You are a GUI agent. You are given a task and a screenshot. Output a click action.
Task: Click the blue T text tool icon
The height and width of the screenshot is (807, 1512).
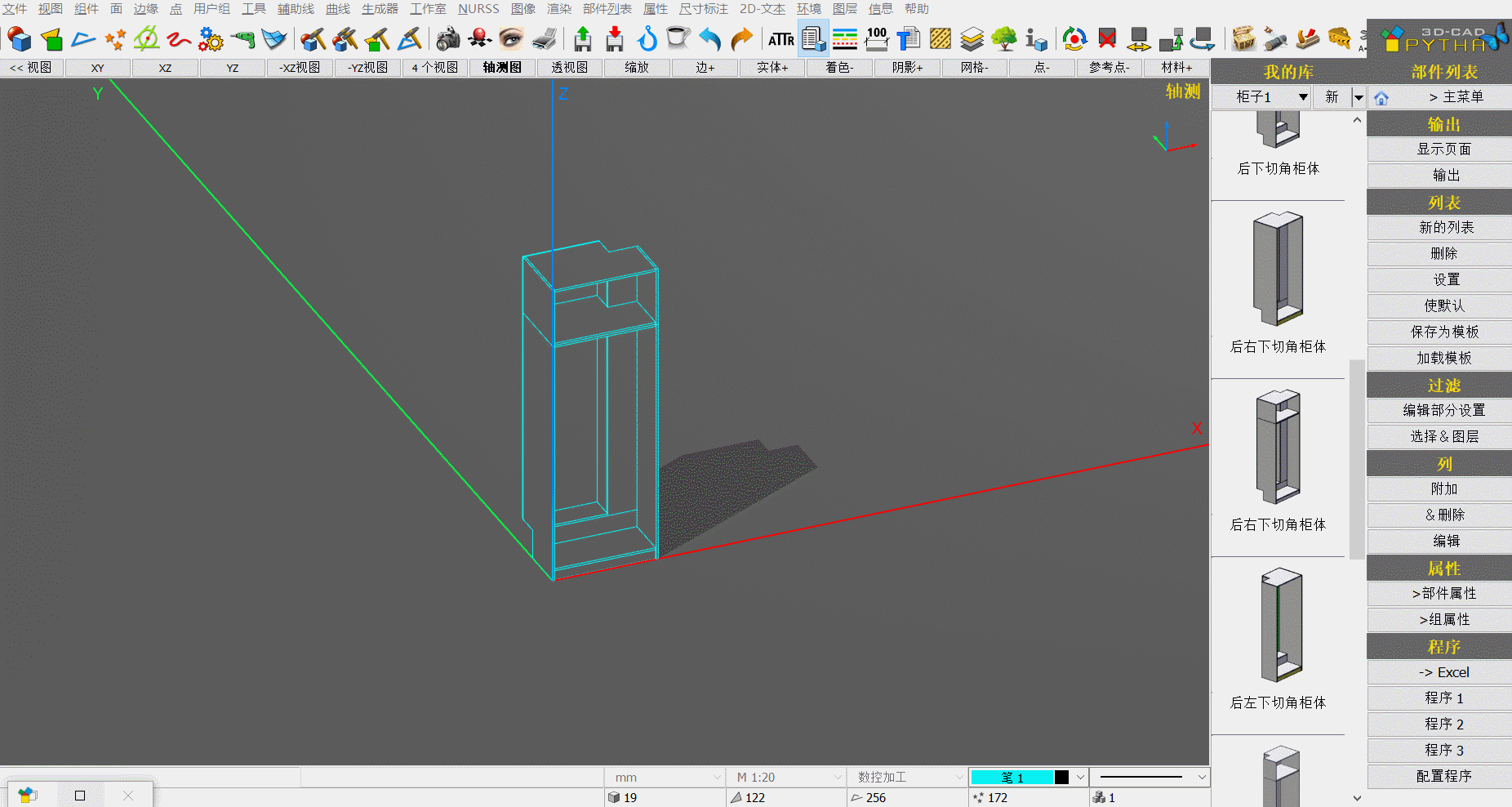pos(909,38)
